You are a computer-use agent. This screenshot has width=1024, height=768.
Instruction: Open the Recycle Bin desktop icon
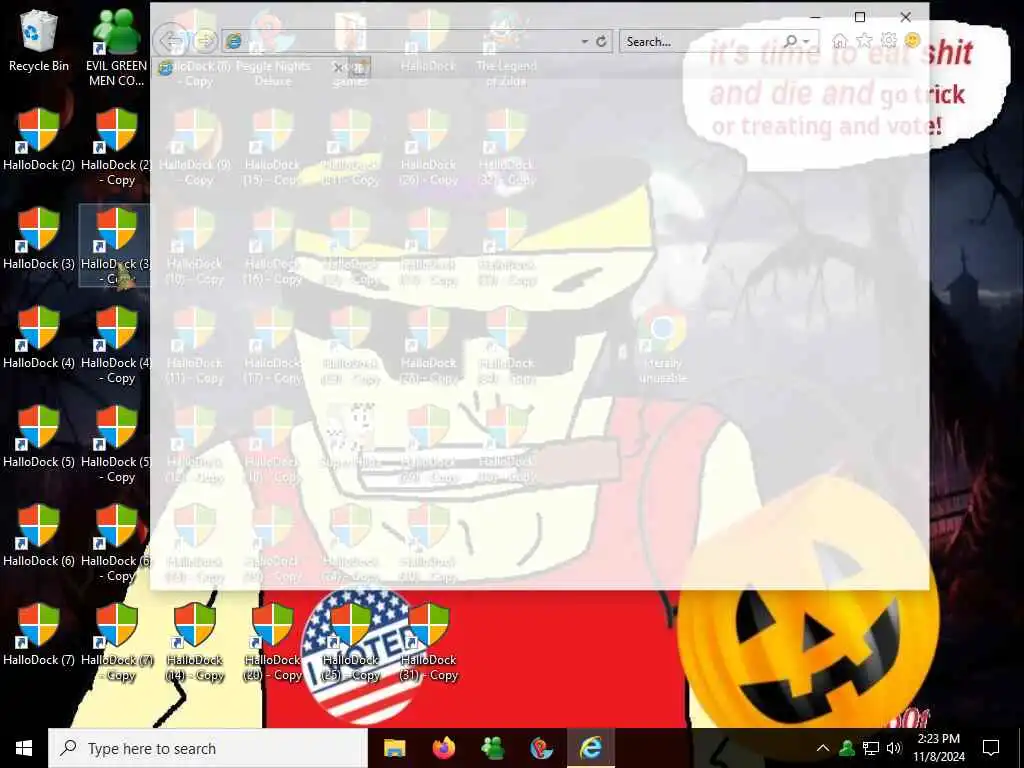coord(39,41)
